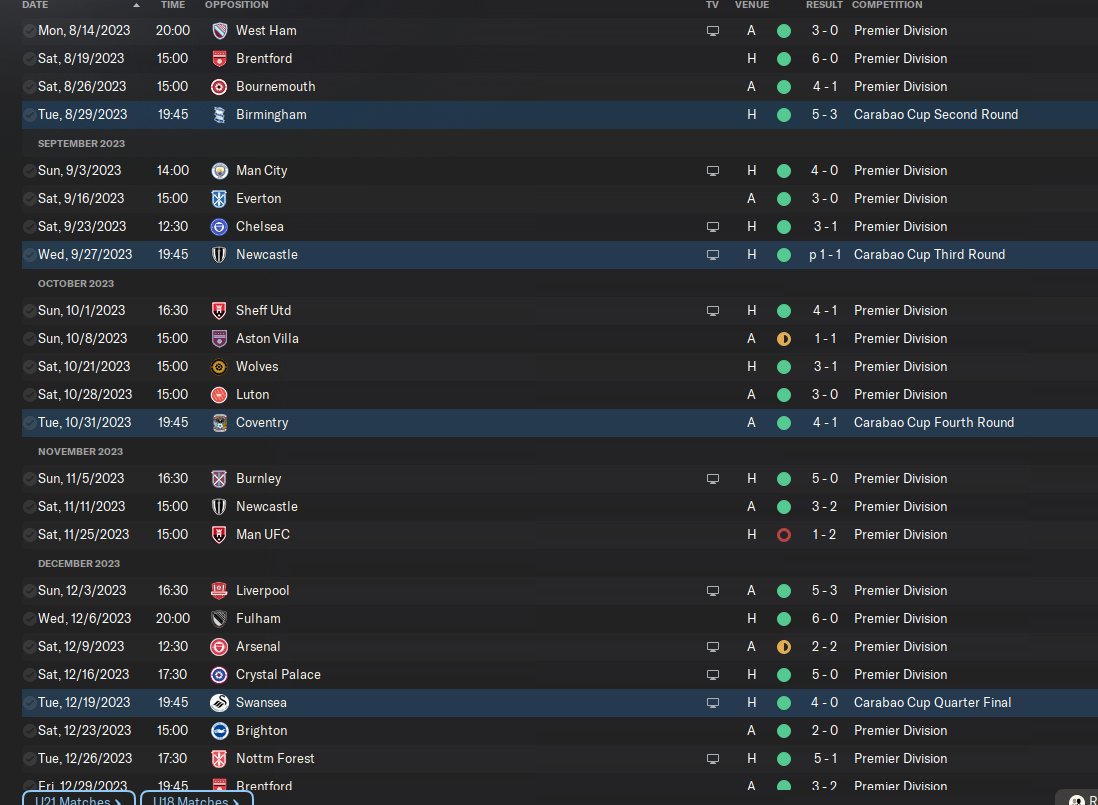Open the Man UFC opposition link
This screenshot has width=1098, height=805.
point(262,535)
